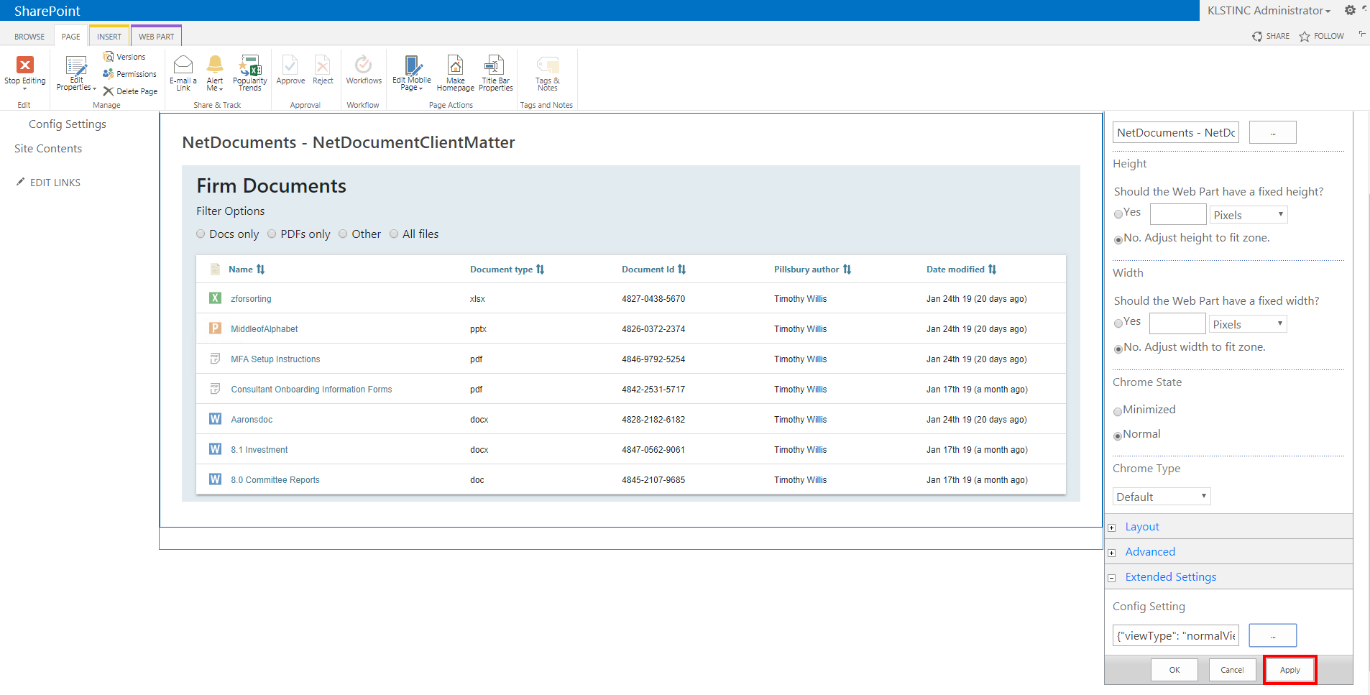Switch to the Insert ribbon tab
The height and width of the screenshot is (695, 1370).
tap(109, 36)
